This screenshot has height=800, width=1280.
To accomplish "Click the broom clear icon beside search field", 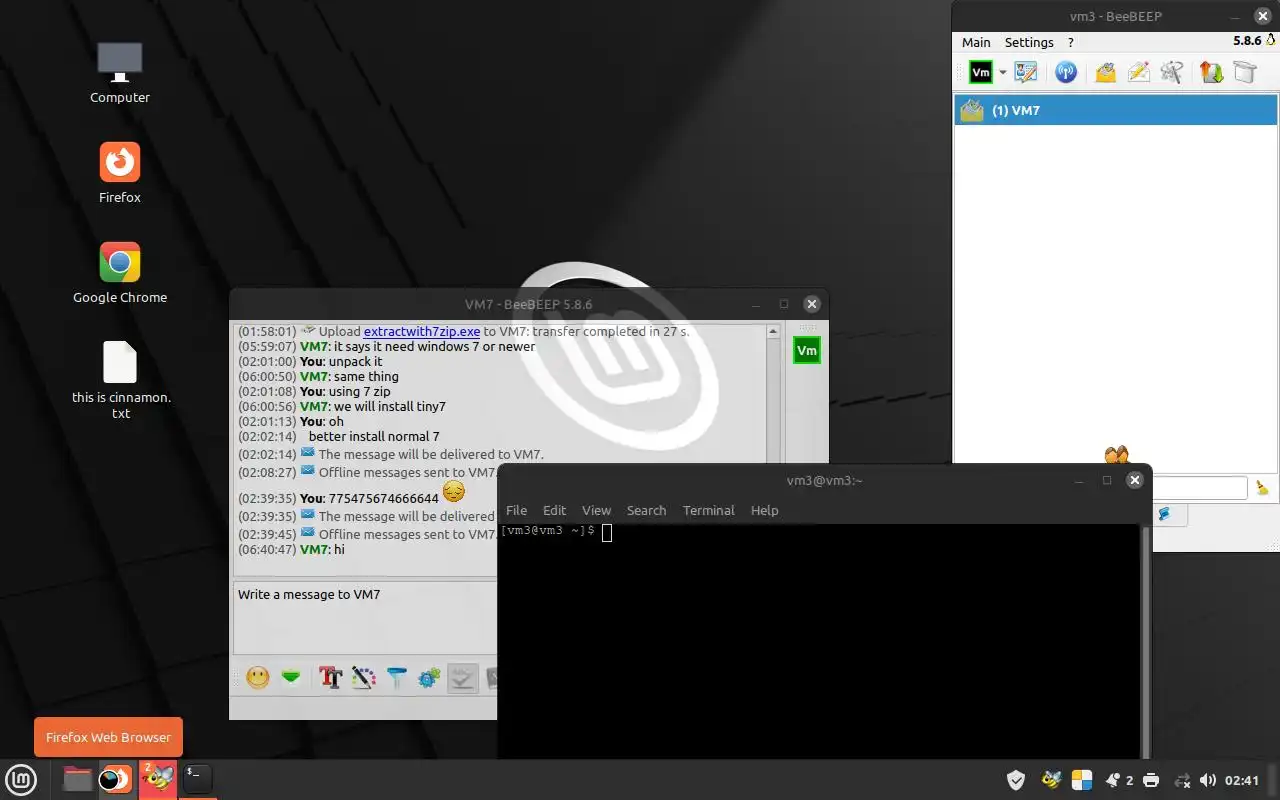I will coord(1262,488).
